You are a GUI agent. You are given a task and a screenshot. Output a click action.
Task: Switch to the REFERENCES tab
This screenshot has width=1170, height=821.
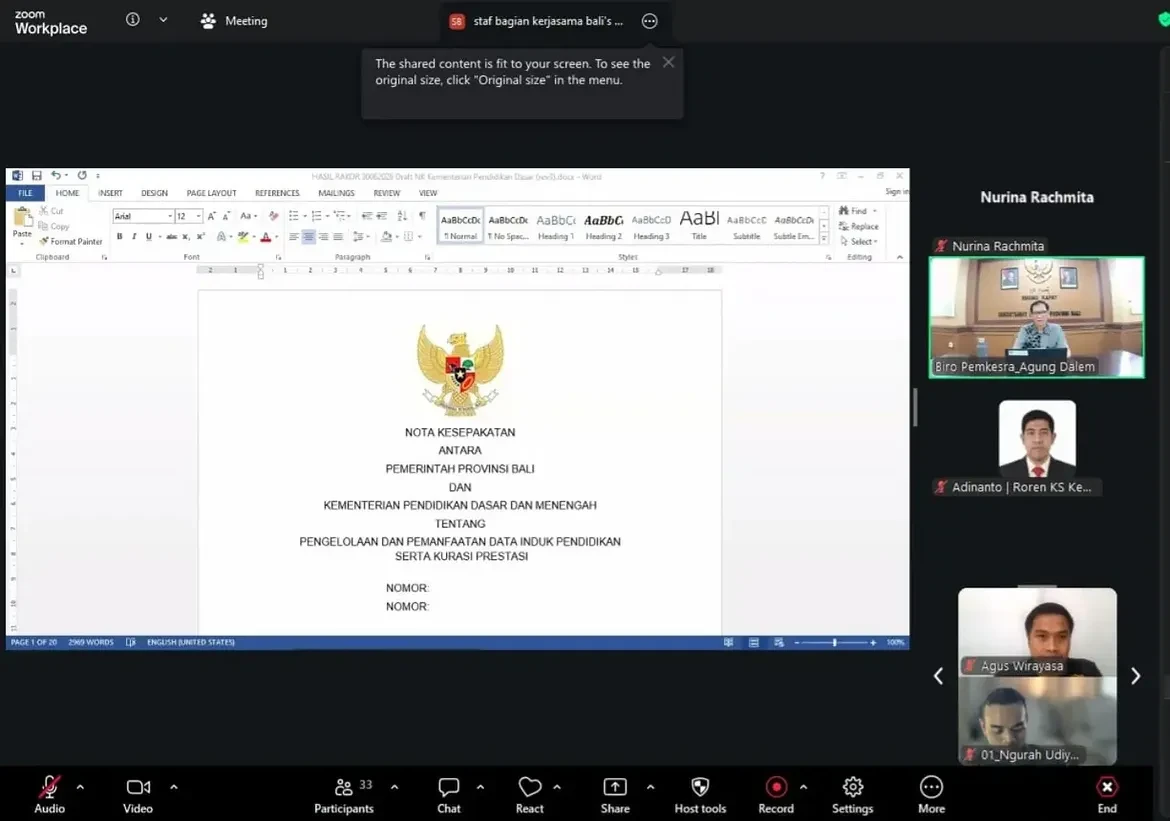(x=277, y=193)
